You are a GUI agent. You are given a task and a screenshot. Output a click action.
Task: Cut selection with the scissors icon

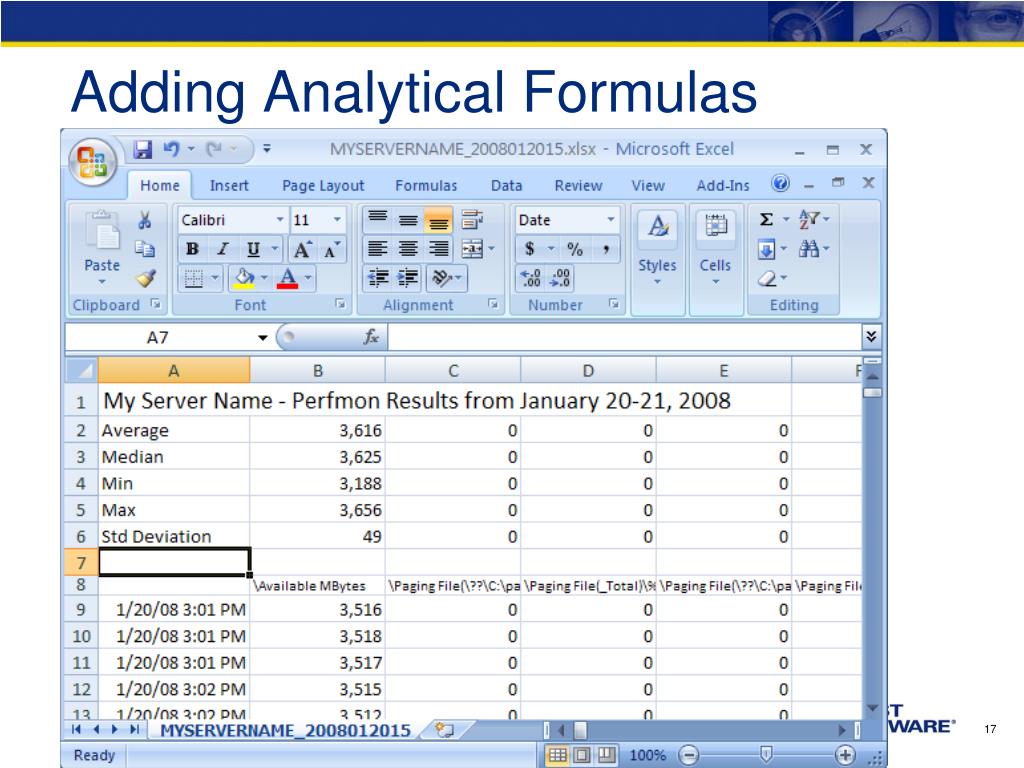point(145,220)
